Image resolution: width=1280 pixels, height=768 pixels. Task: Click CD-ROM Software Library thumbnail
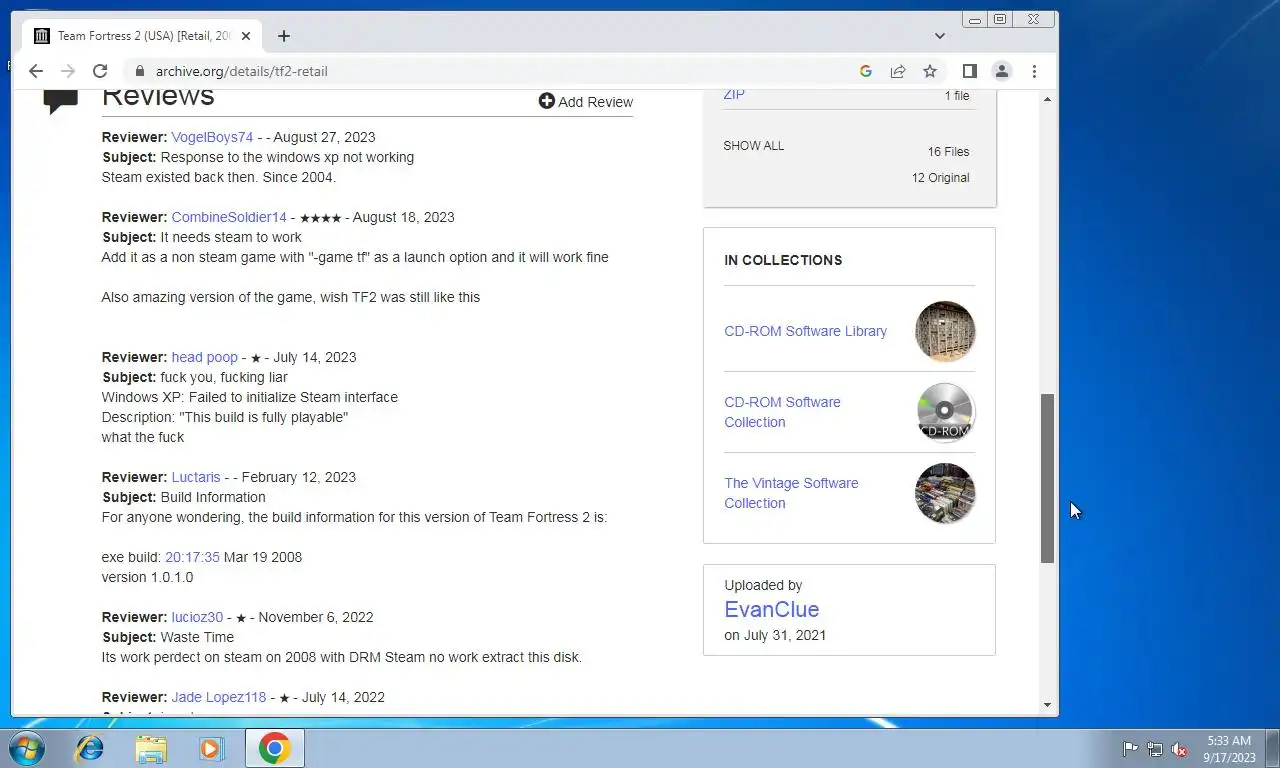[945, 331]
